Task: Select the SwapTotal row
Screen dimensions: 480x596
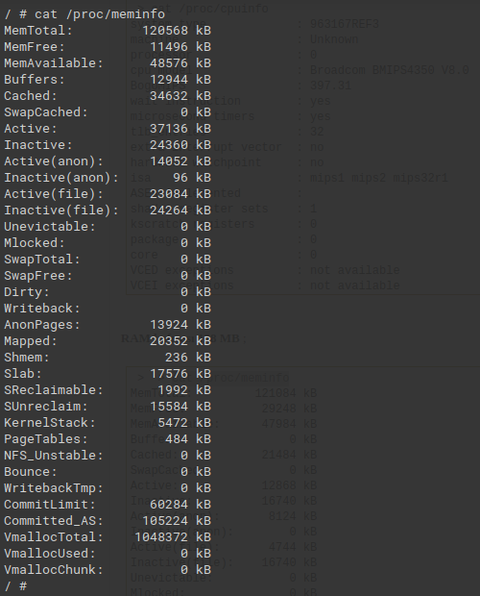Action: pos(108,259)
